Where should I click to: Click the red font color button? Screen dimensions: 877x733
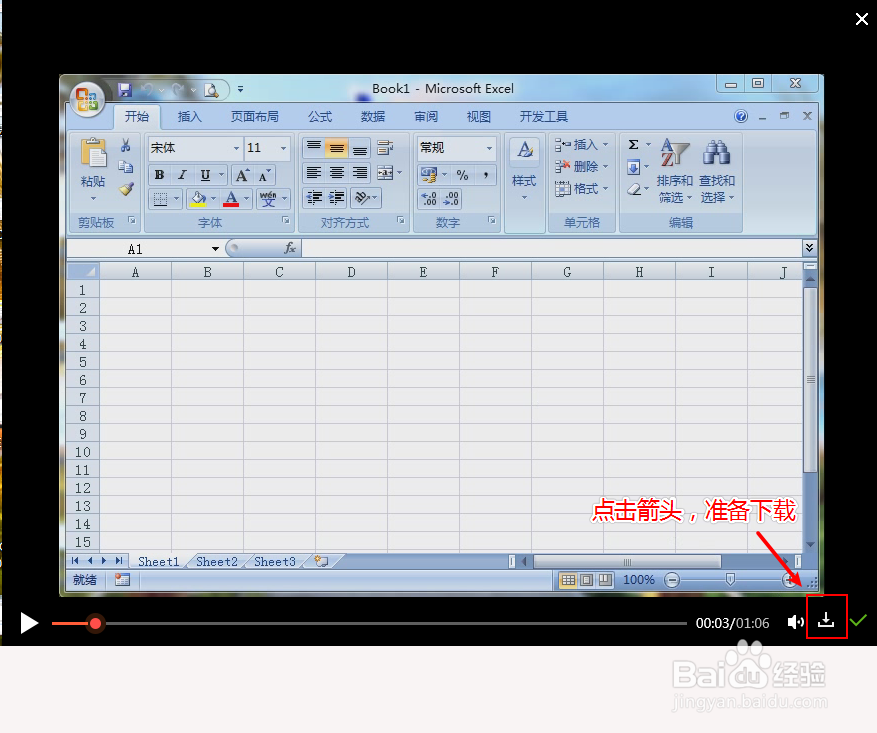click(231, 199)
